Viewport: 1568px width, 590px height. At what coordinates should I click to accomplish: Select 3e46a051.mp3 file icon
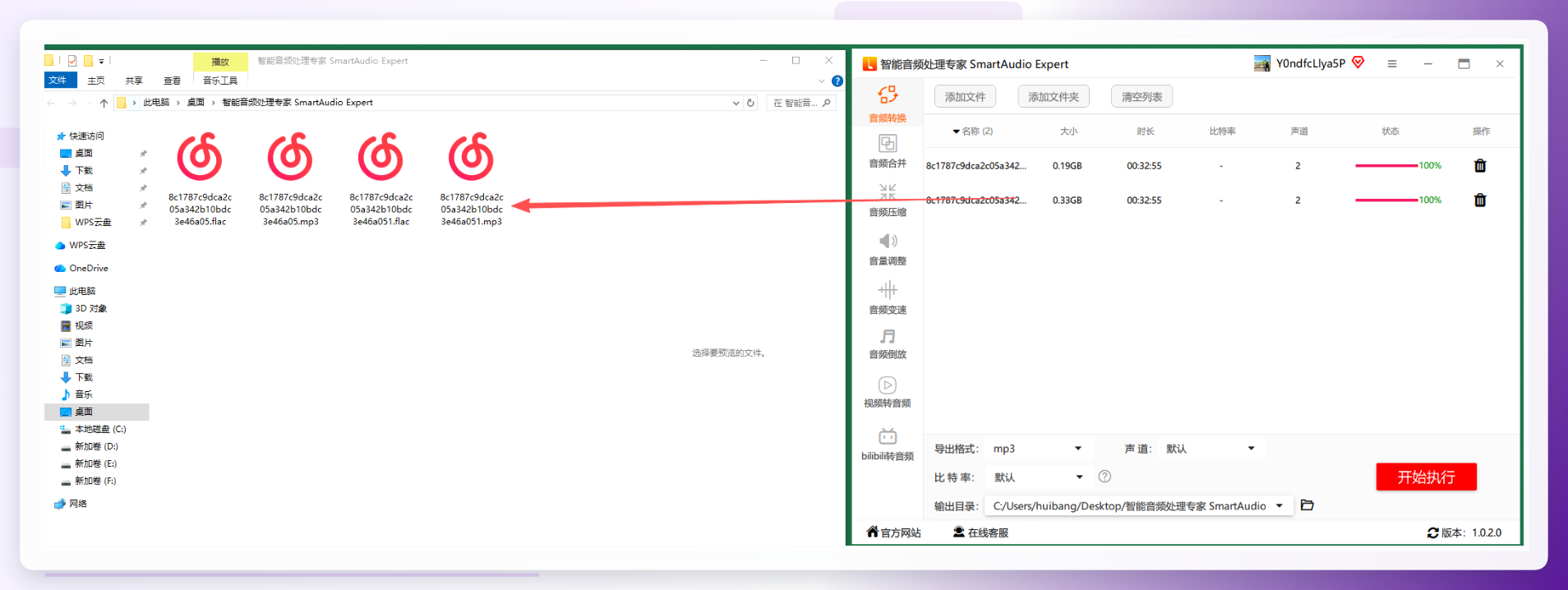pos(471,156)
